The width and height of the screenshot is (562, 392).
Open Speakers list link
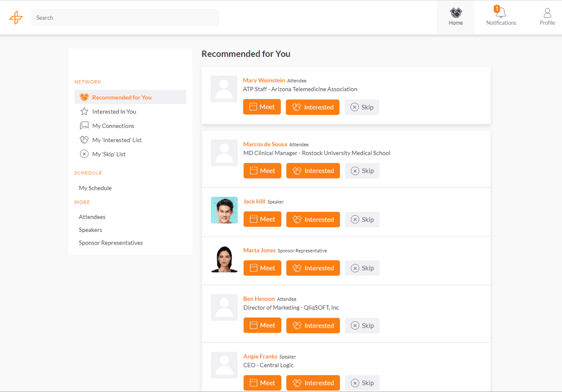coord(90,230)
